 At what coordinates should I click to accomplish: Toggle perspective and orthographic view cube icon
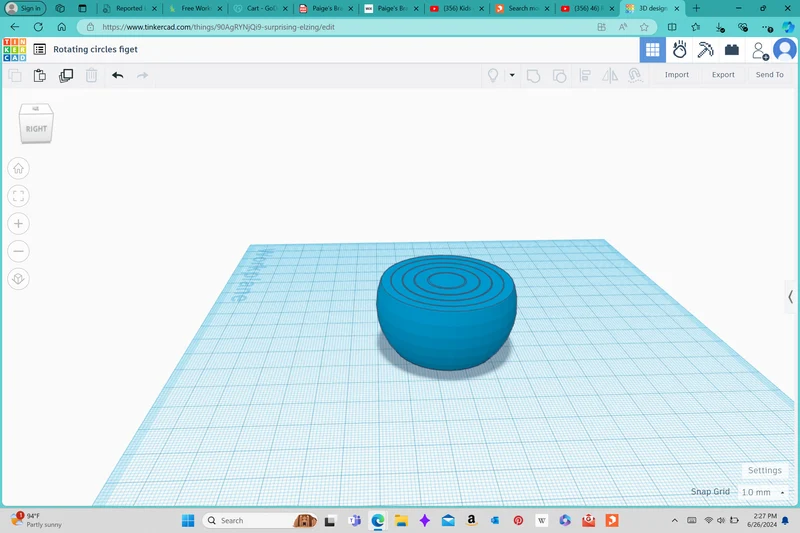18,279
